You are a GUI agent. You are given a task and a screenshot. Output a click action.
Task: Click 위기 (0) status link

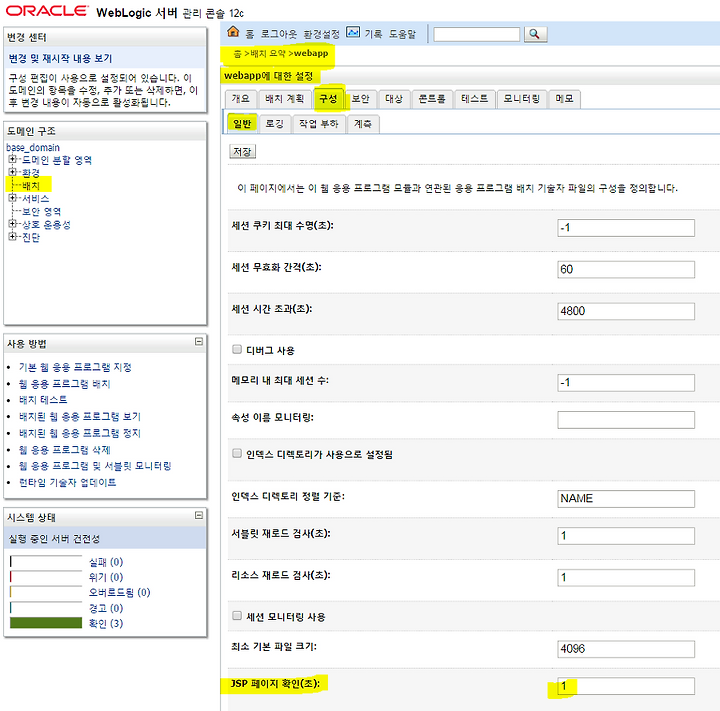(106, 577)
